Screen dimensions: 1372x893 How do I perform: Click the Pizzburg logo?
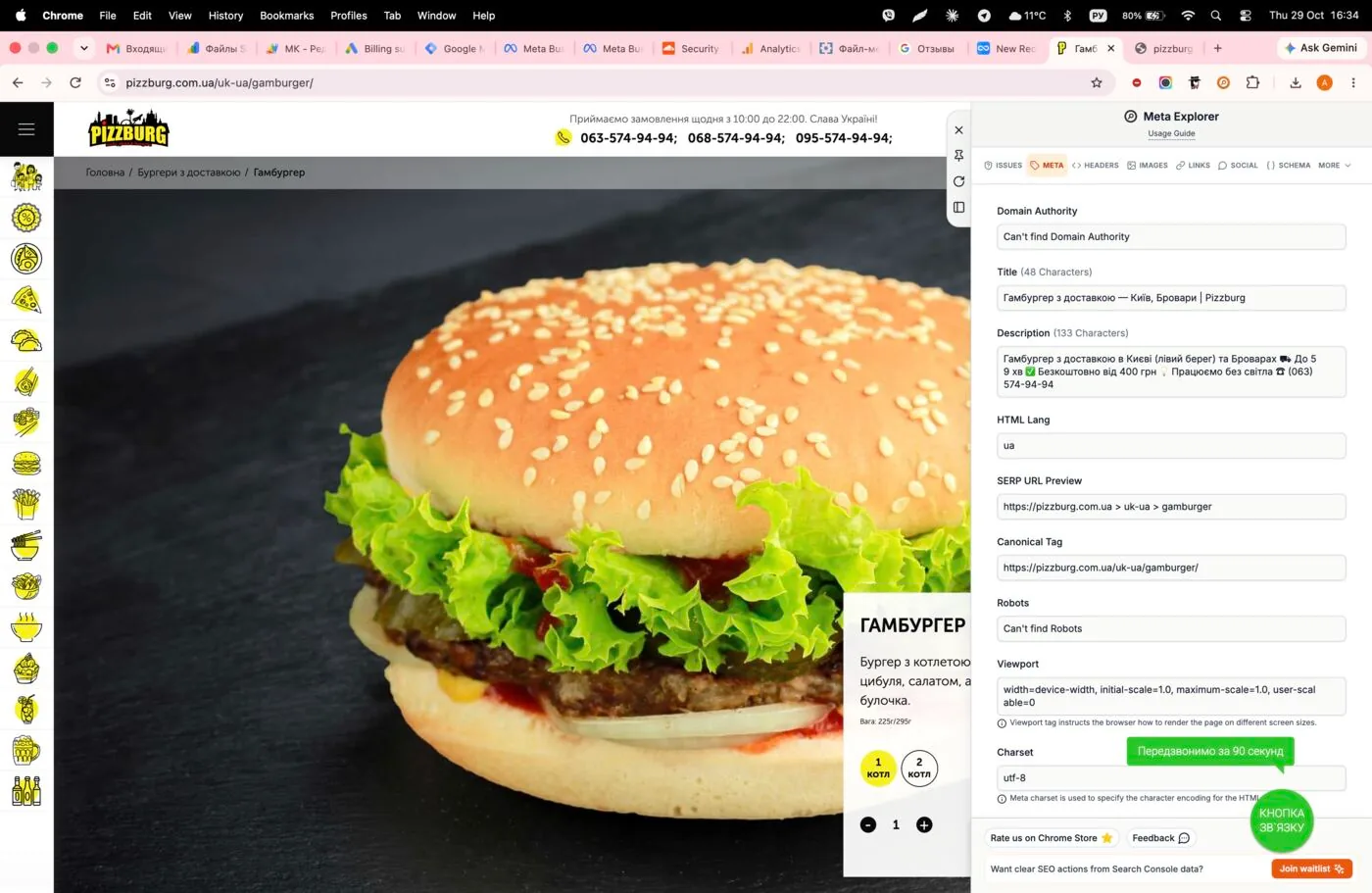pyautogui.click(x=128, y=128)
